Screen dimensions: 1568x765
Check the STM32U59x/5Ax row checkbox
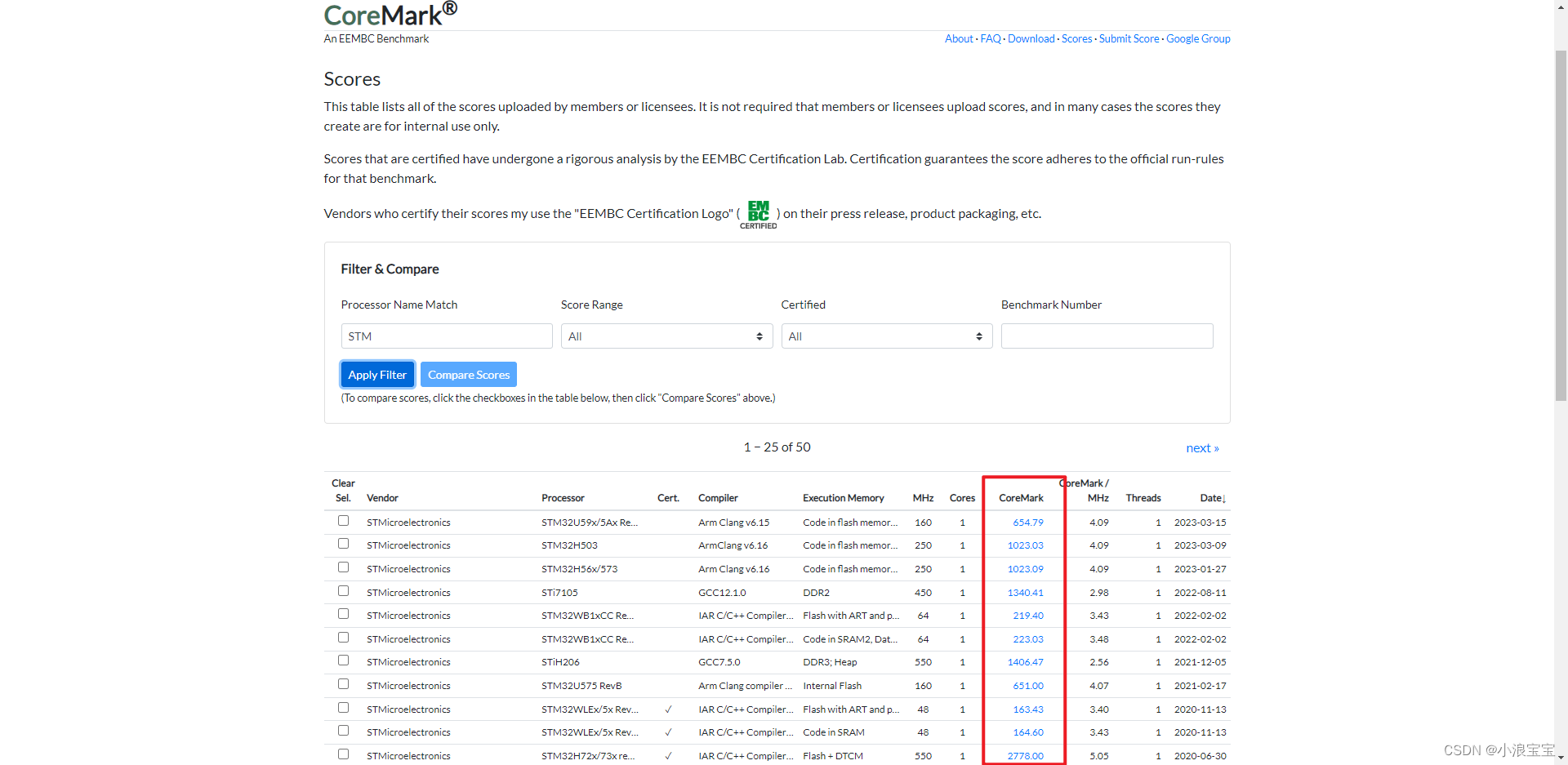pos(343,521)
